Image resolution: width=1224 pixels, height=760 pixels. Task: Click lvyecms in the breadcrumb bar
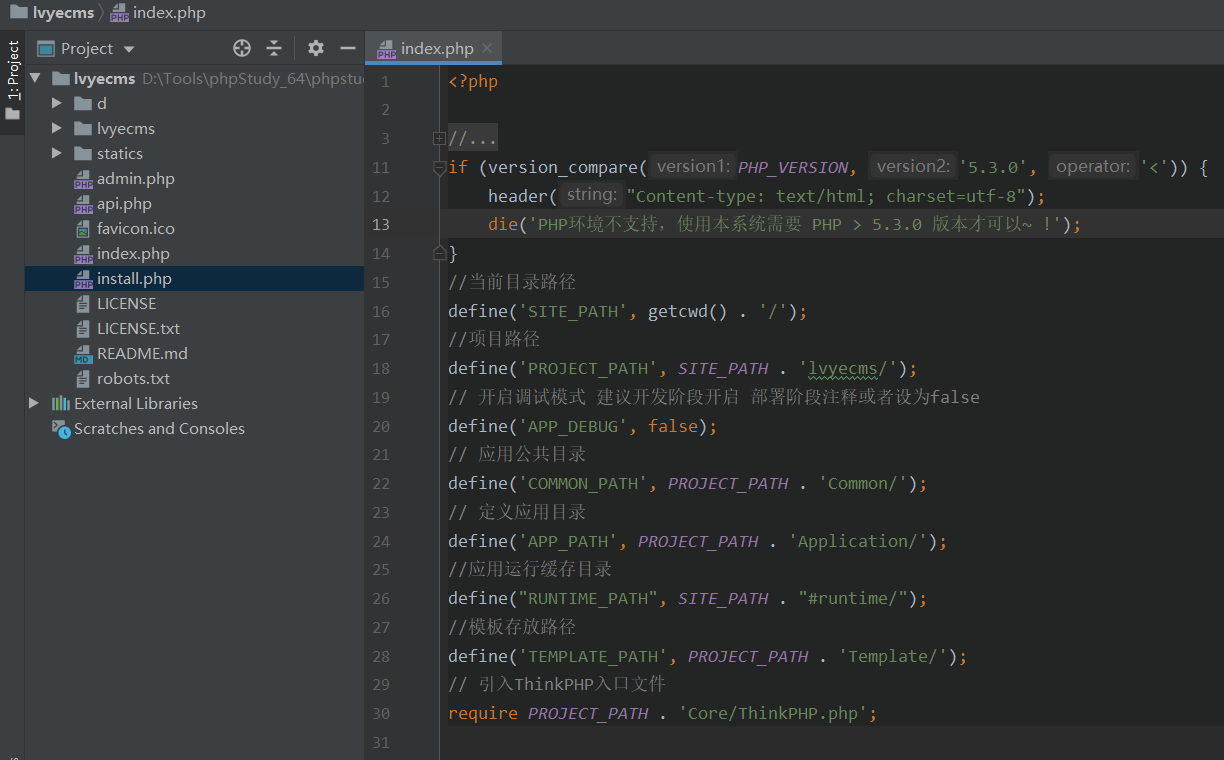click(62, 13)
